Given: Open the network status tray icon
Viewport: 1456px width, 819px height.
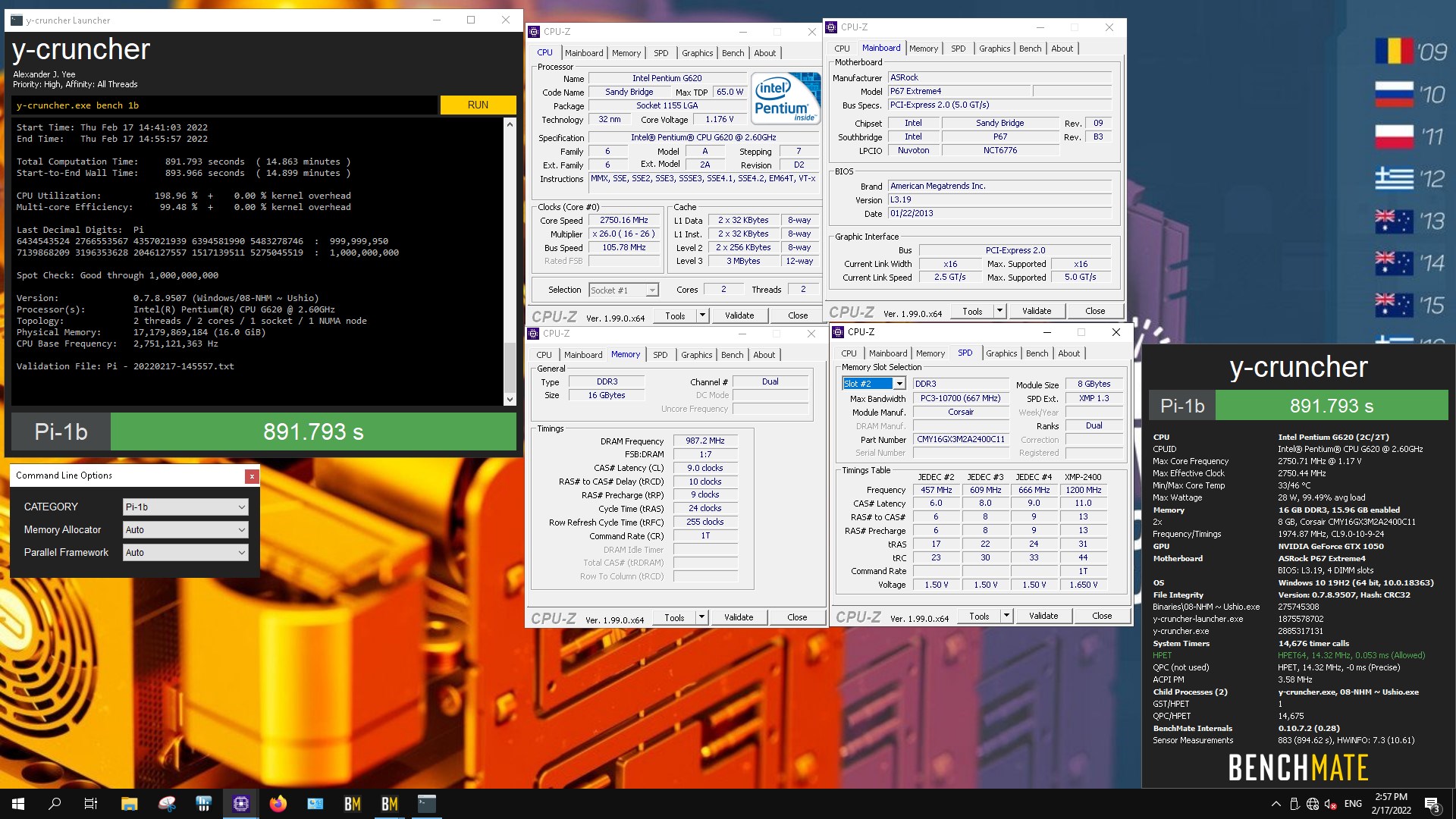Looking at the screenshot, I should coord(1312,804).
